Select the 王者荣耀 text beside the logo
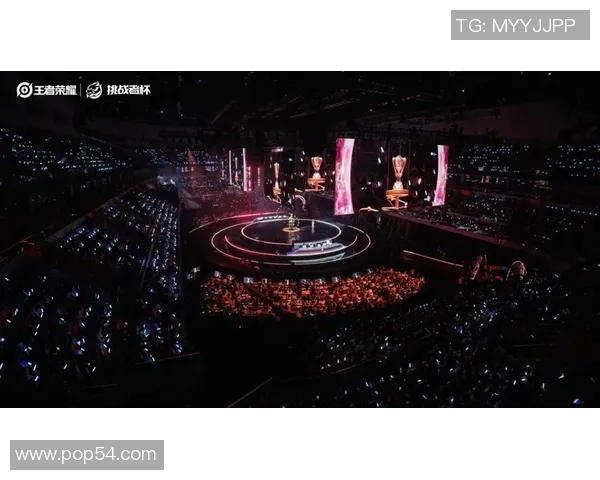 (55, 91)
